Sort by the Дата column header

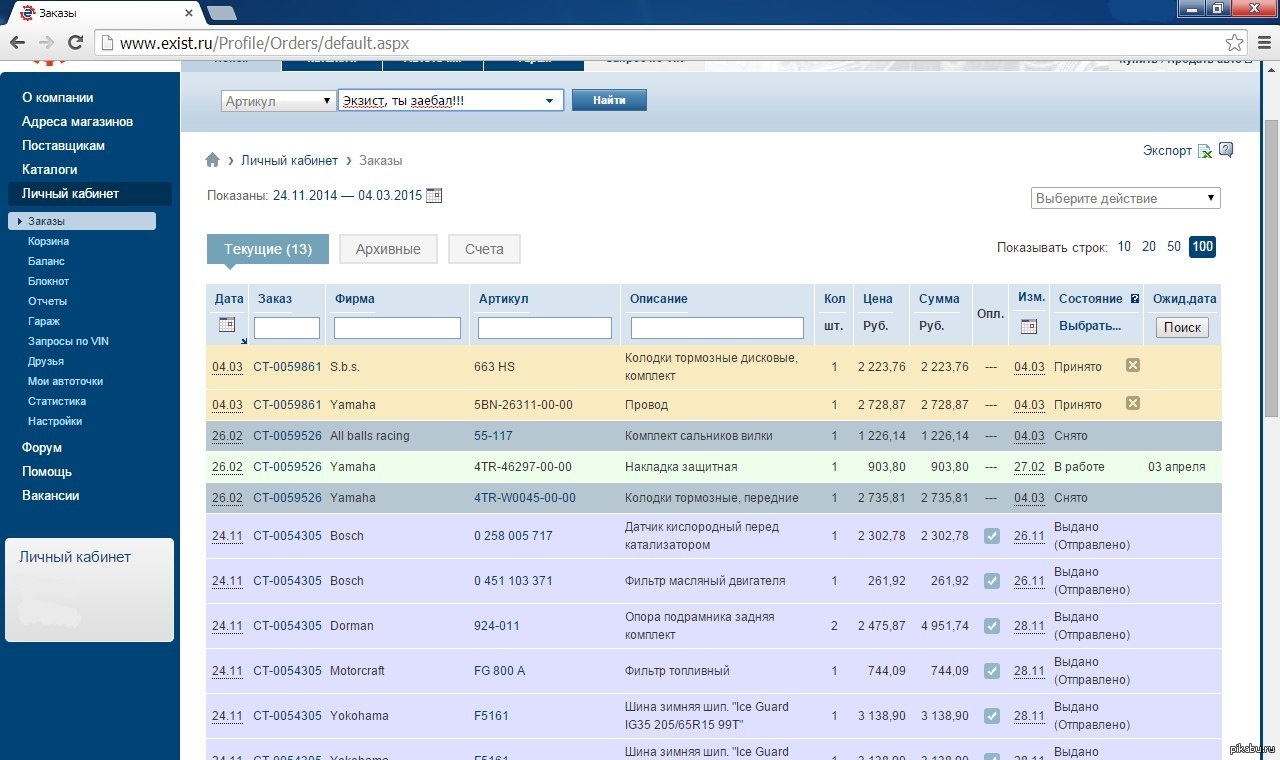pyautogui.click(x=229, y=298)
